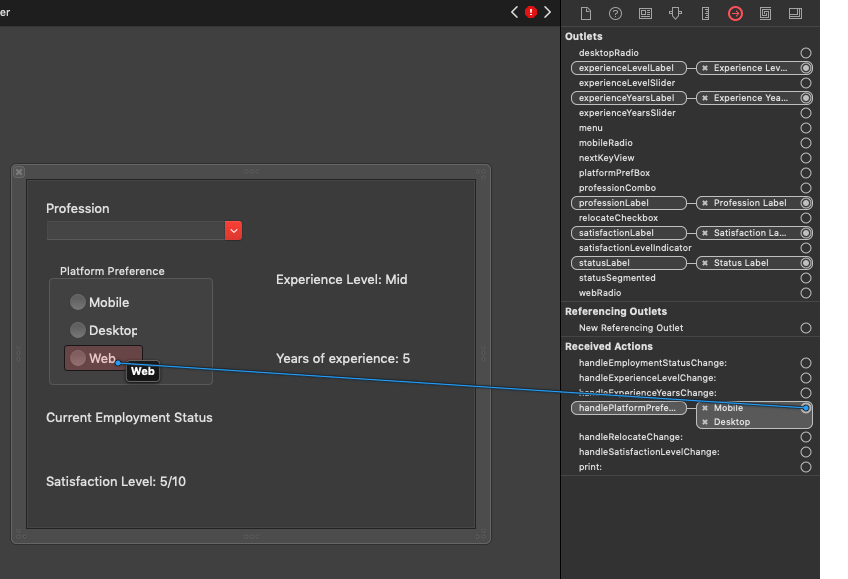The image size is (848, 579).
Task: Open the Quick Help inspector
Action: (615, 13)
